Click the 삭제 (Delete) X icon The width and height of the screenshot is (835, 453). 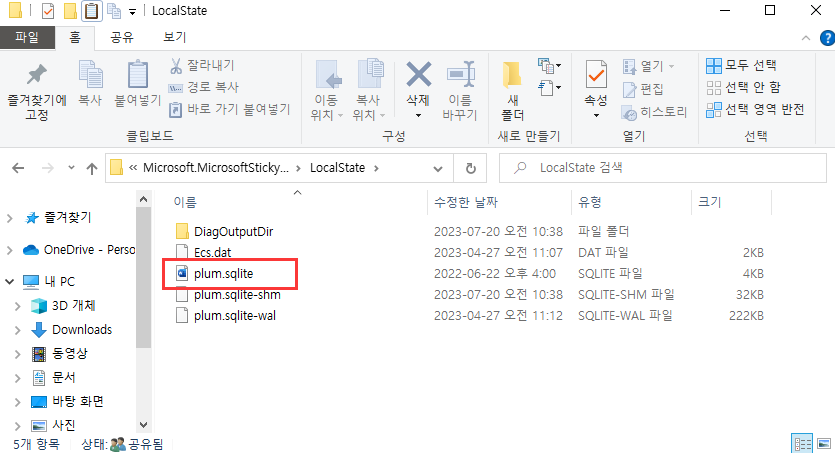(419, 74)
